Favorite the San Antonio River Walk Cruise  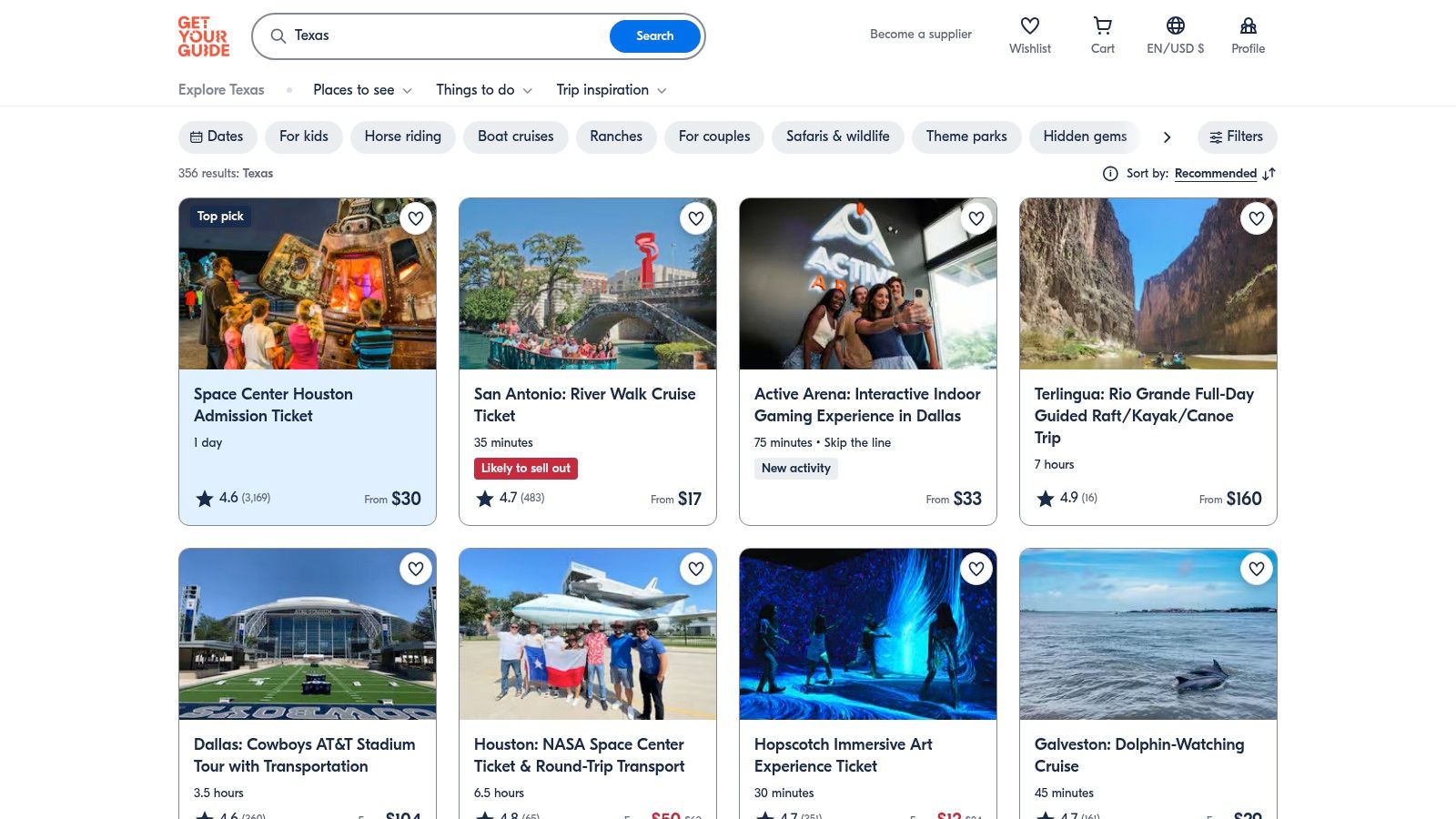[696, 218]
